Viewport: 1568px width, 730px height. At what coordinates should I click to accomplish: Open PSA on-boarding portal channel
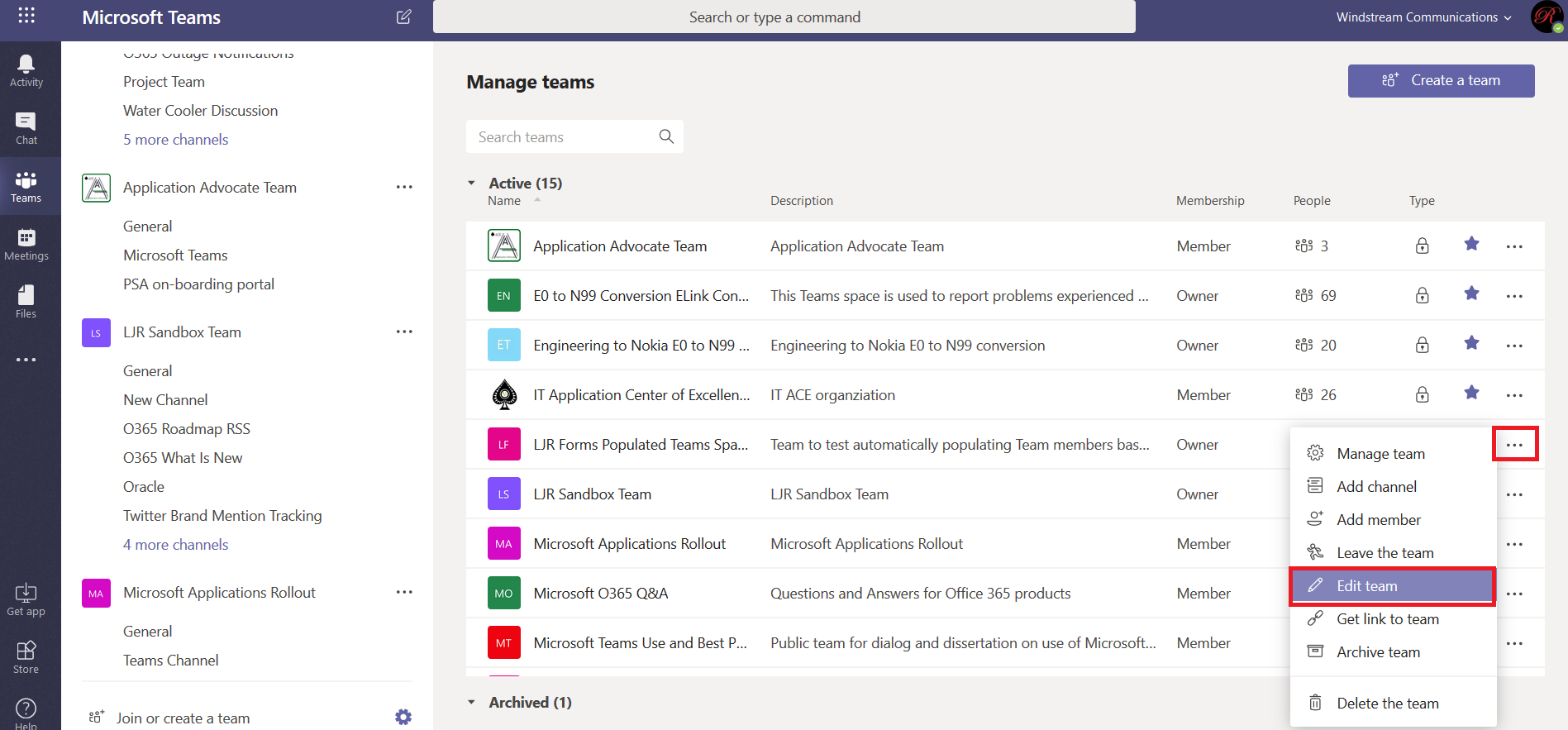tap(198, 284)
